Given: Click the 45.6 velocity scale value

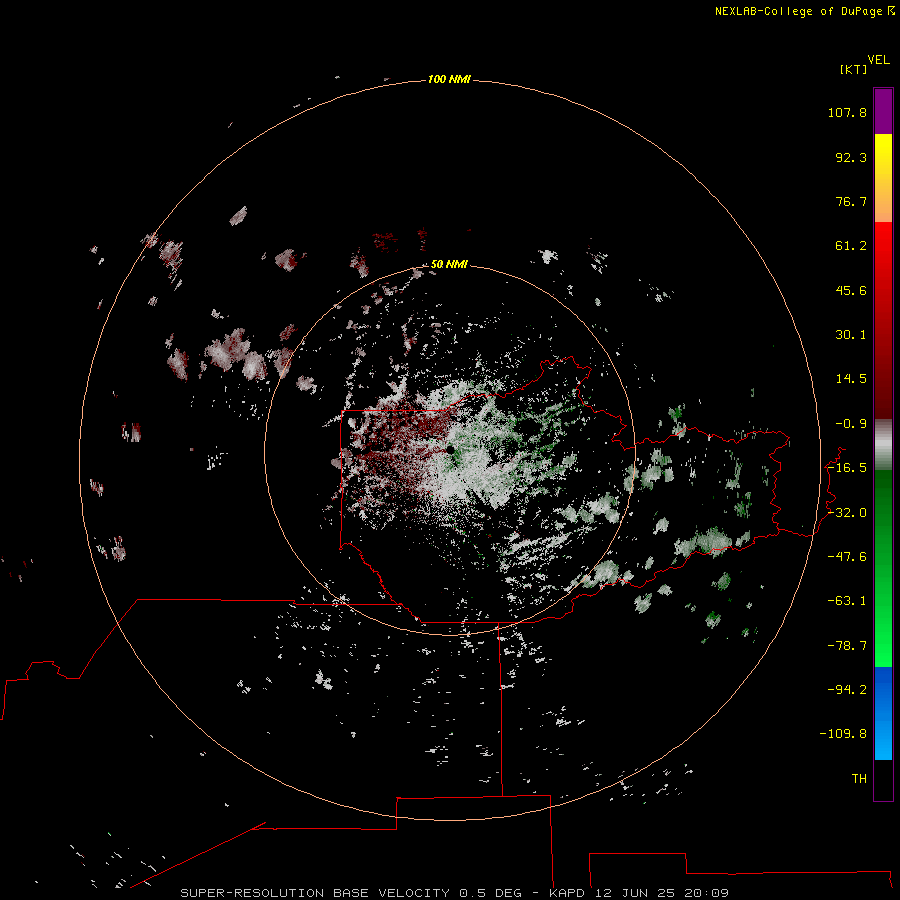Looking at the screenshot, I should tap(851, 290).
